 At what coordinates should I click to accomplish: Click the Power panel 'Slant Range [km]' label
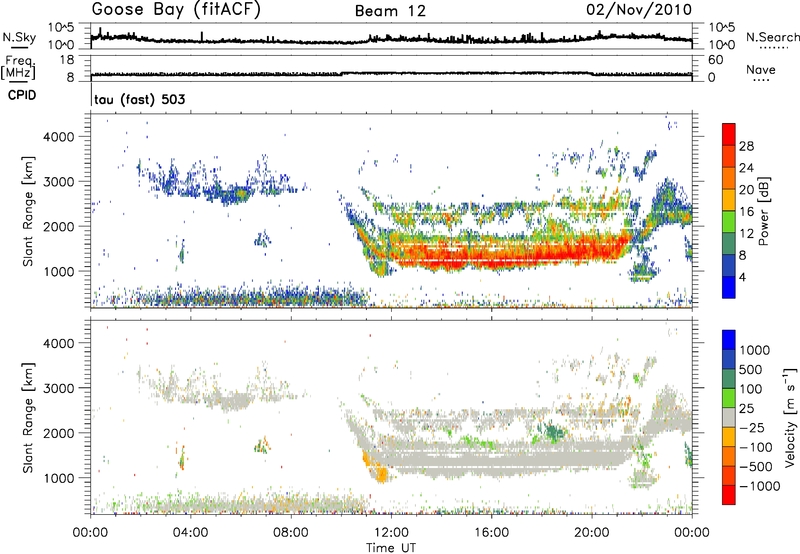[28, 211]
